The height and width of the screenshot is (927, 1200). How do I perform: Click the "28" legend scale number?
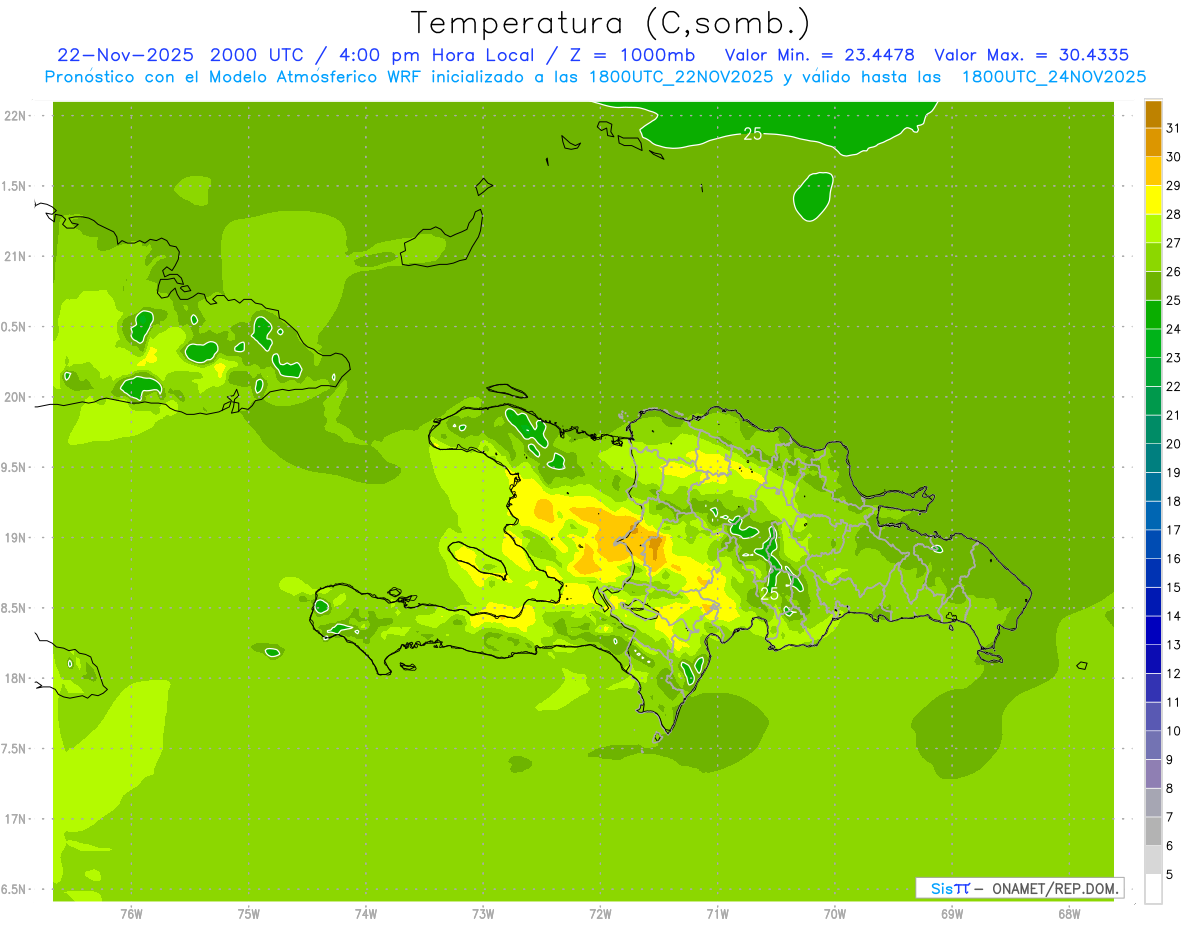click(1175, 214)
